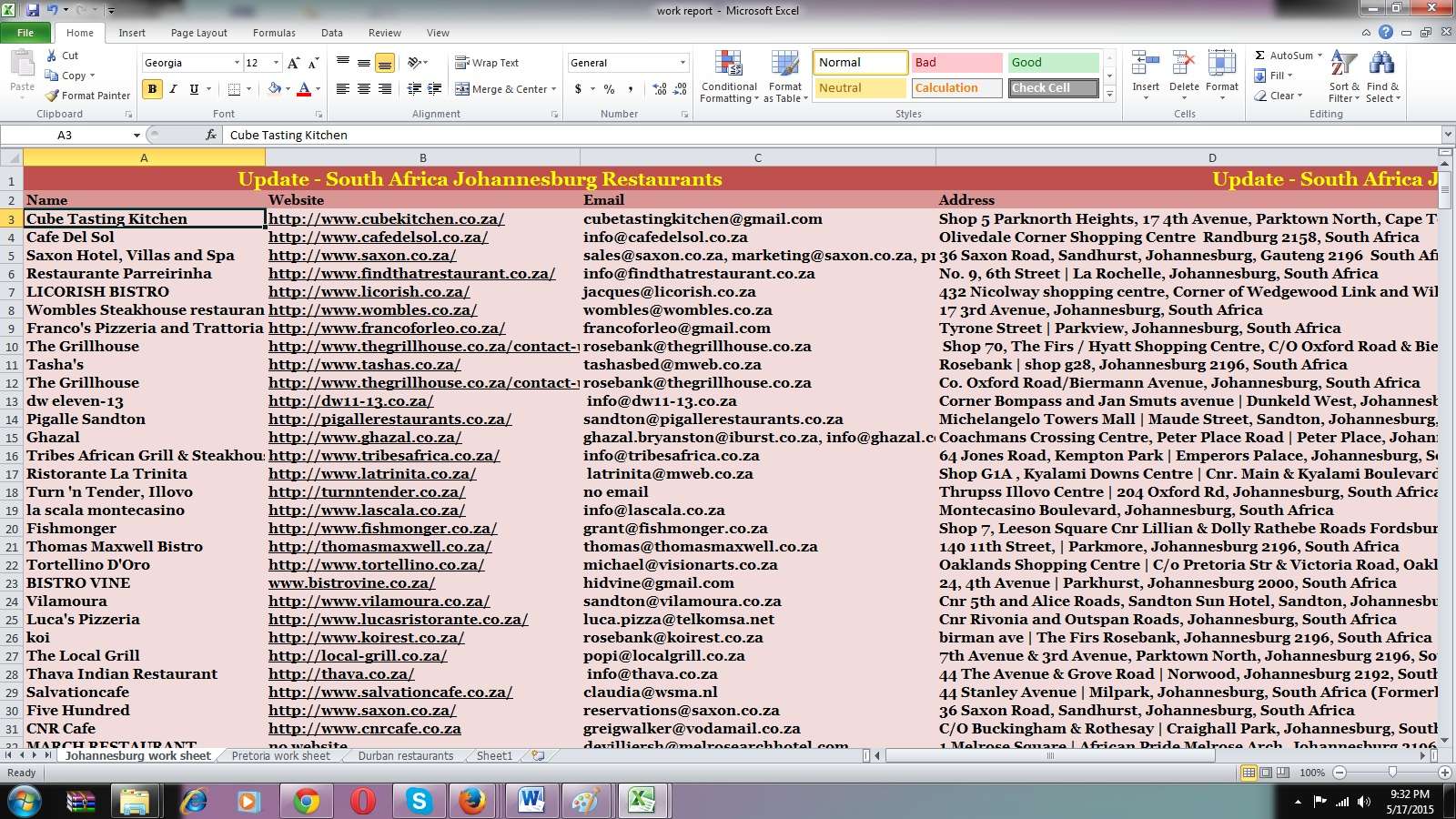Click the Cut scissors button

click(x=63, y=56)
